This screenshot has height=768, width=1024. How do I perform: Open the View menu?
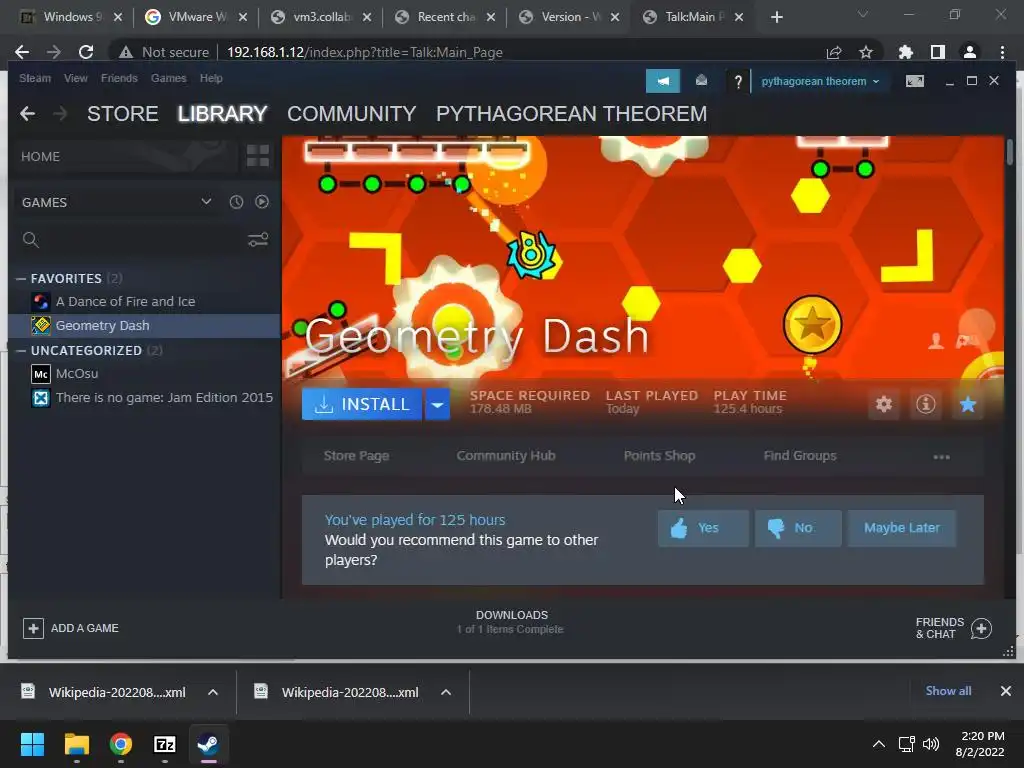click(x=76, y=78)
